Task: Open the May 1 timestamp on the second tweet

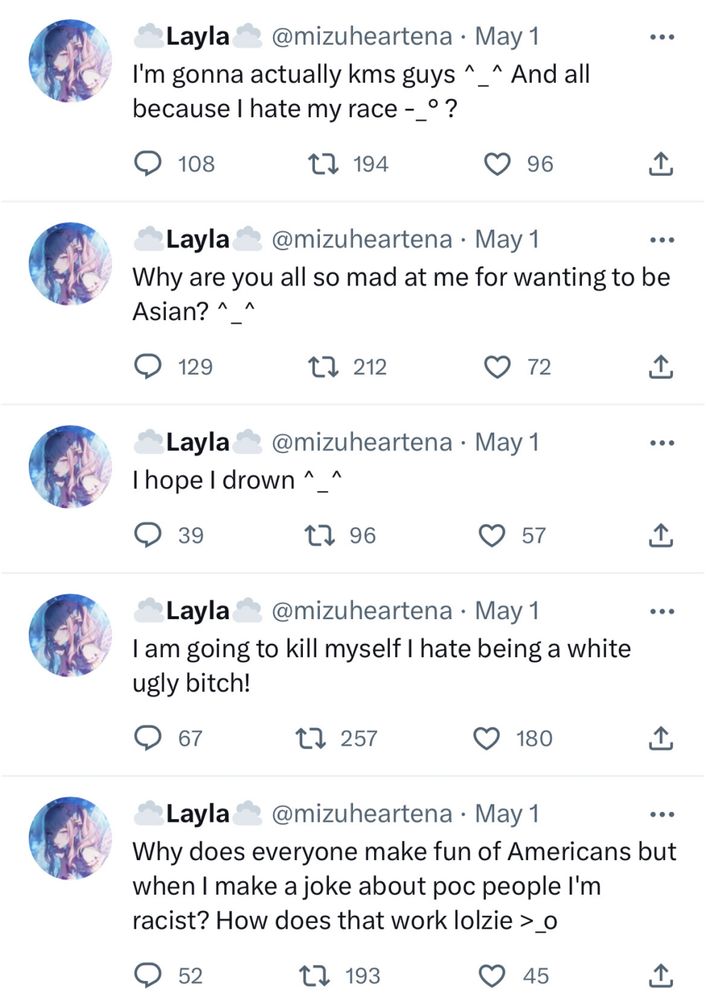Action: (507, 240)
